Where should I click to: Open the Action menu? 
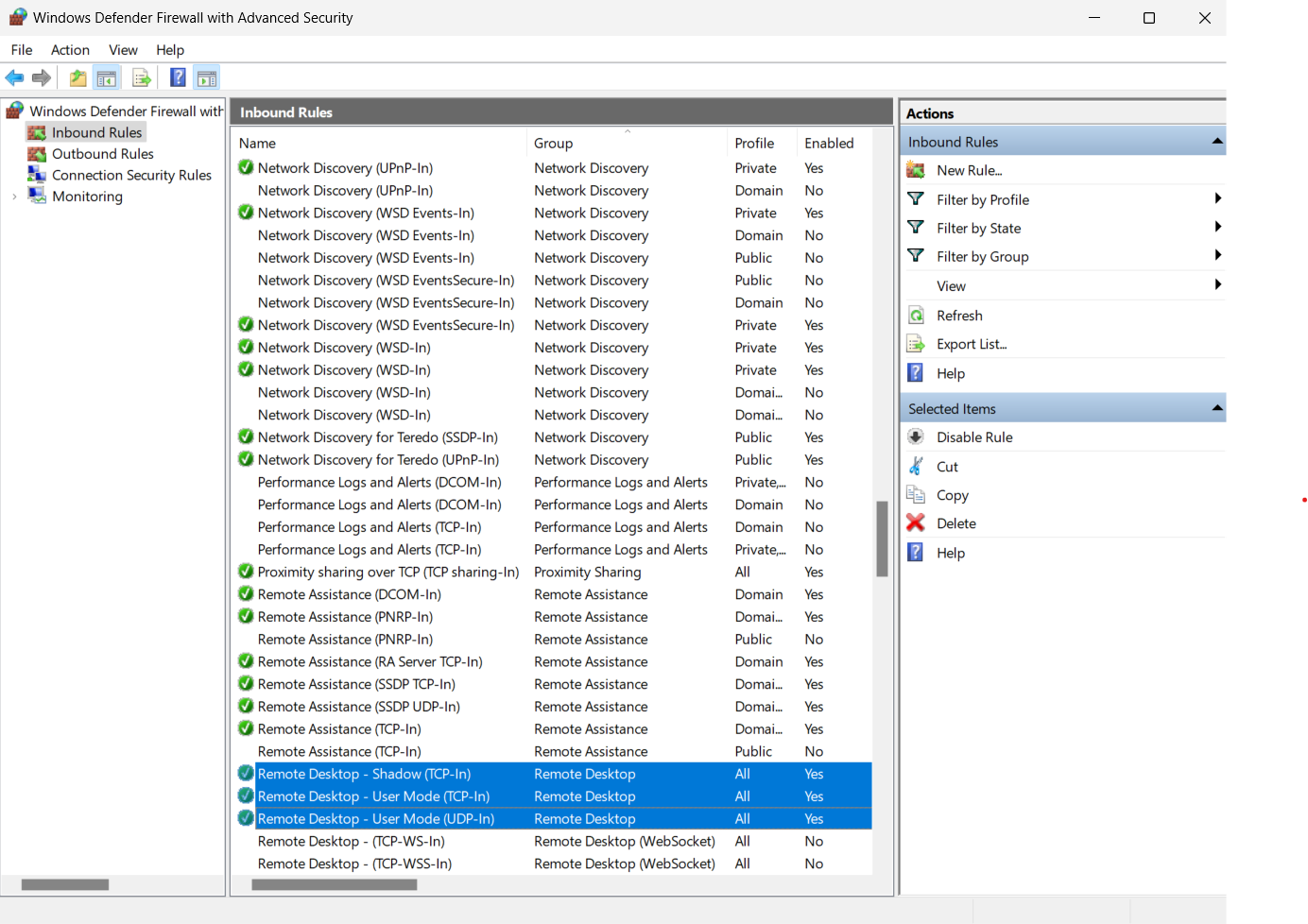(x=70, y=50)
